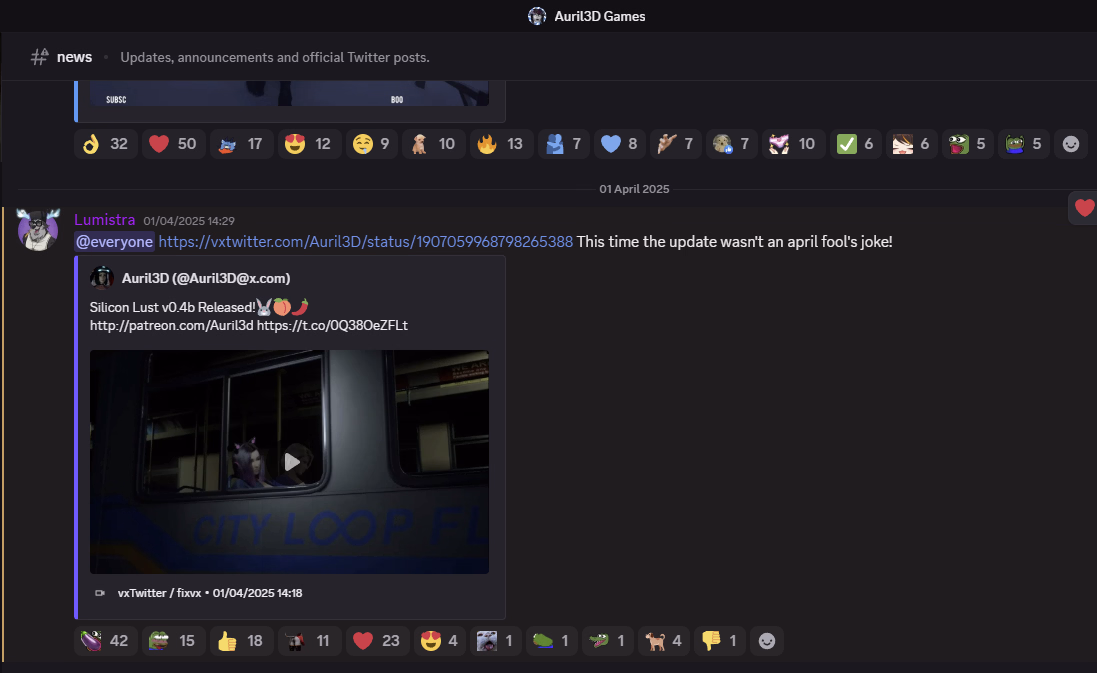Click the @everyone mention
1097x673 pixels.
114,242
